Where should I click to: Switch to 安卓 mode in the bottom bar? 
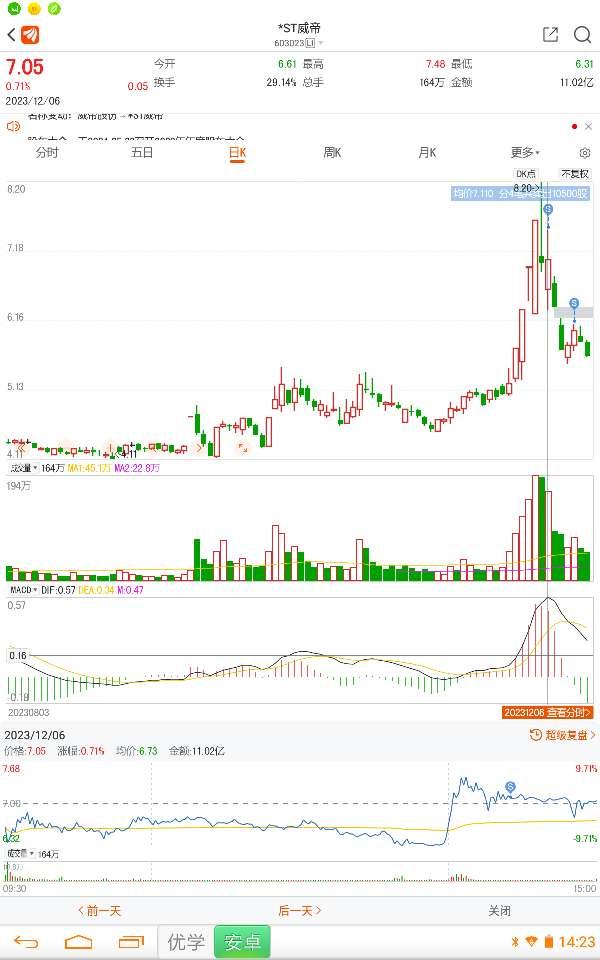[x=241, y=942]
